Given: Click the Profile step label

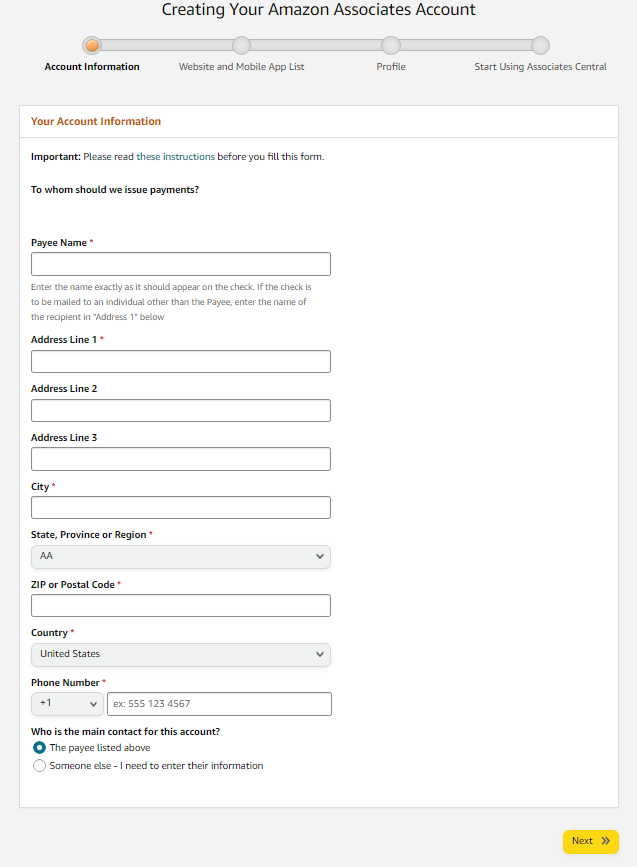Looking at the screenshot, I should point(390,66).
